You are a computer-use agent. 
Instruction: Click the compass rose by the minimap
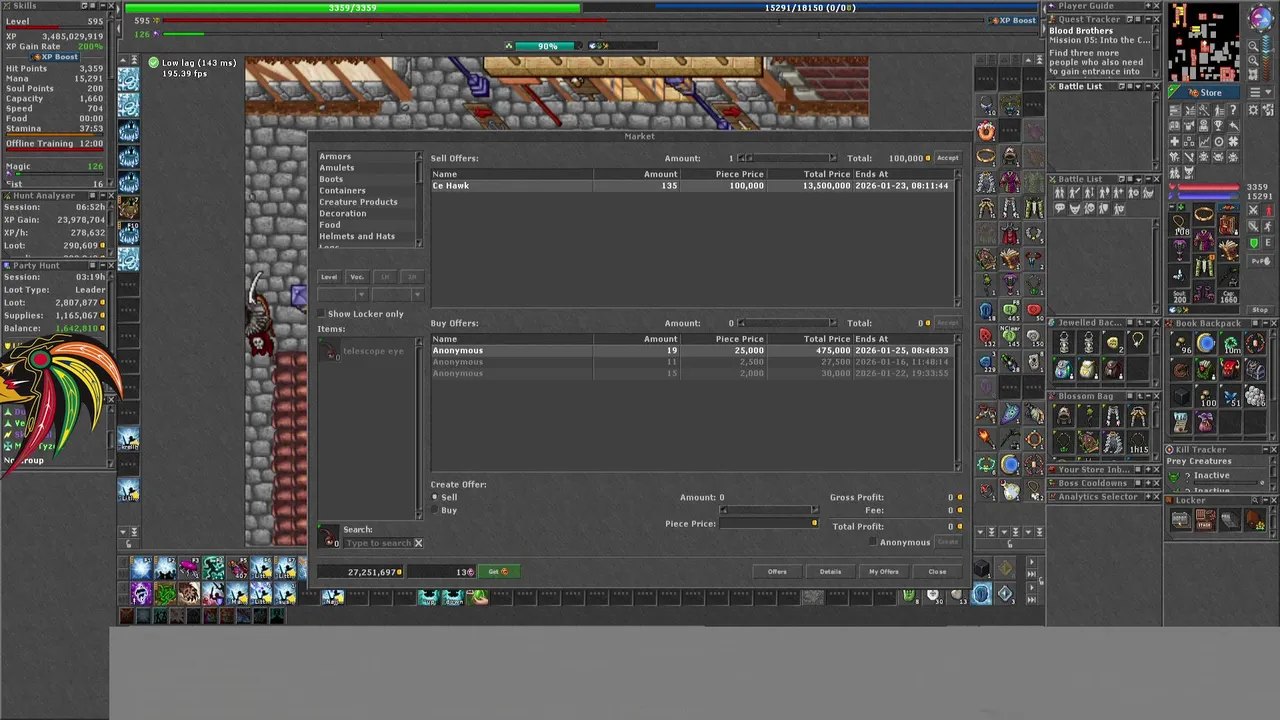click(1261, 18)
